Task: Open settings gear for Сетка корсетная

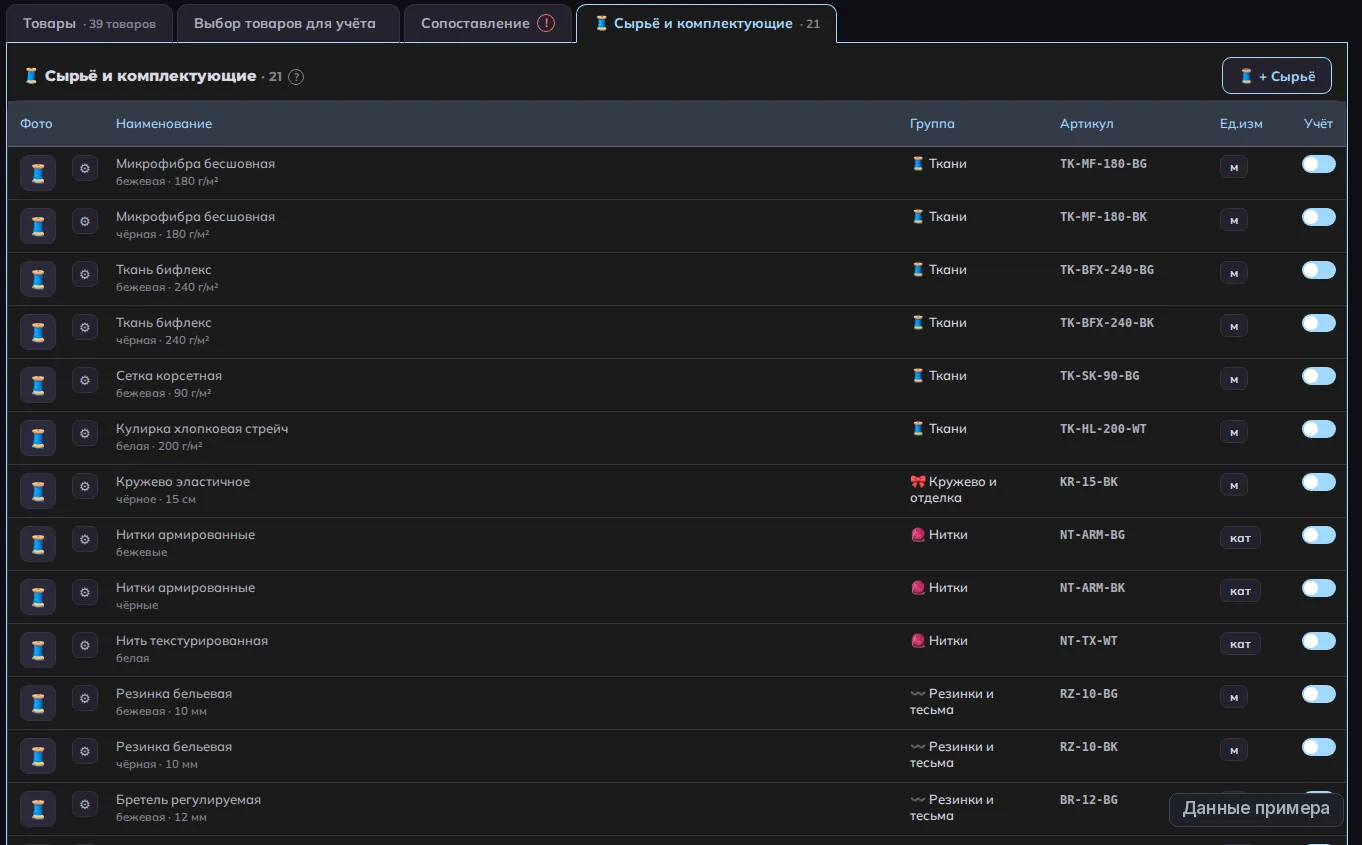Action: pyautogui.click(x=85, y=380)
